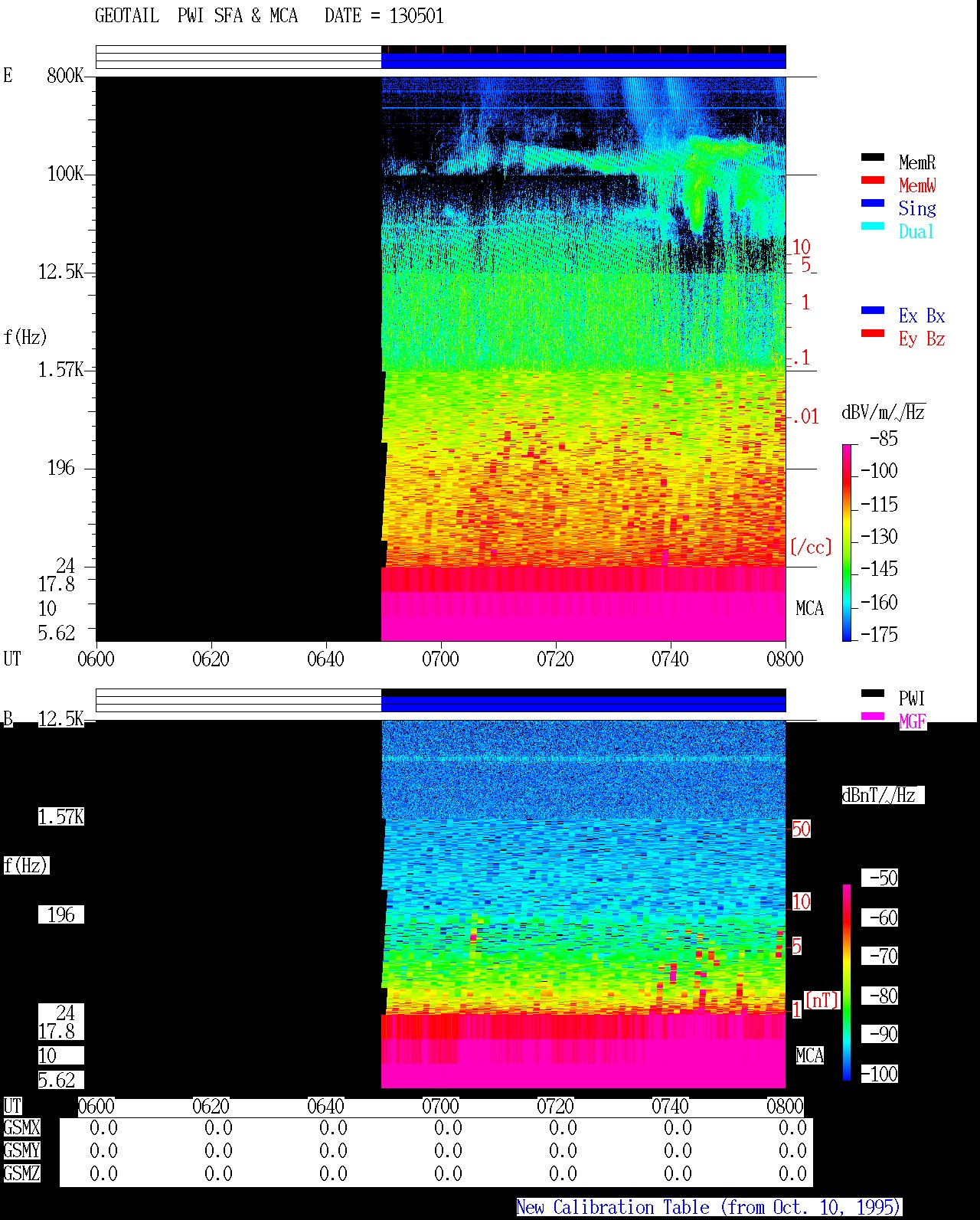Click the blue Ex Bx legend swatch

(873, 310)
